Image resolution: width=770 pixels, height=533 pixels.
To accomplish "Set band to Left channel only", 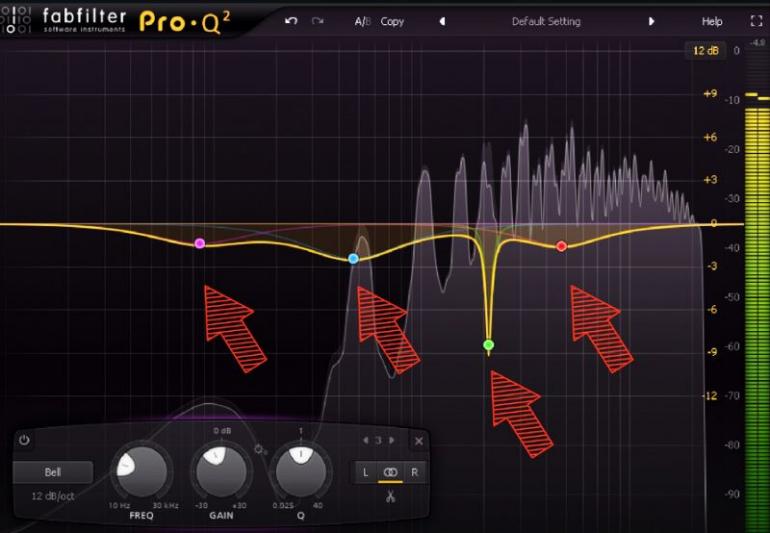I will (365, 473).
